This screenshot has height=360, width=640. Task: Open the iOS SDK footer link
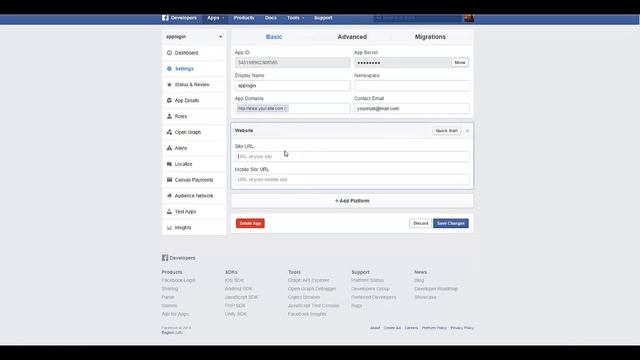(x=234, y=280)
